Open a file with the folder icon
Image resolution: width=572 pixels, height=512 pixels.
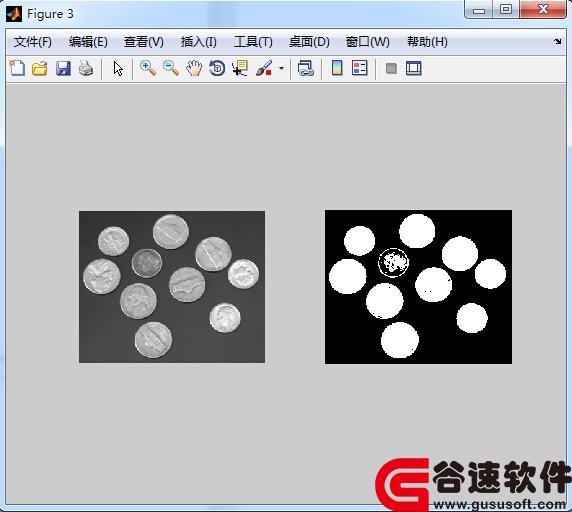[40, 68]
